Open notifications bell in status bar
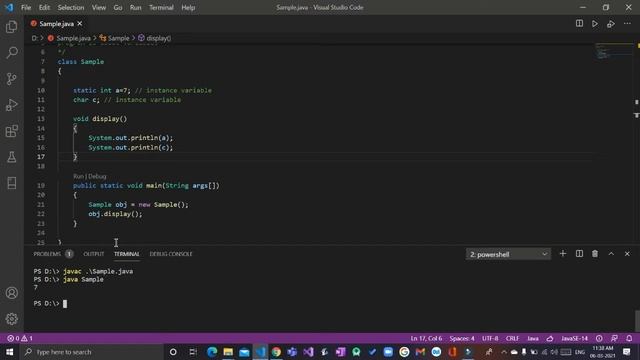Image resolution: width=640 pixels, height=360 pixels. (629, 338)
